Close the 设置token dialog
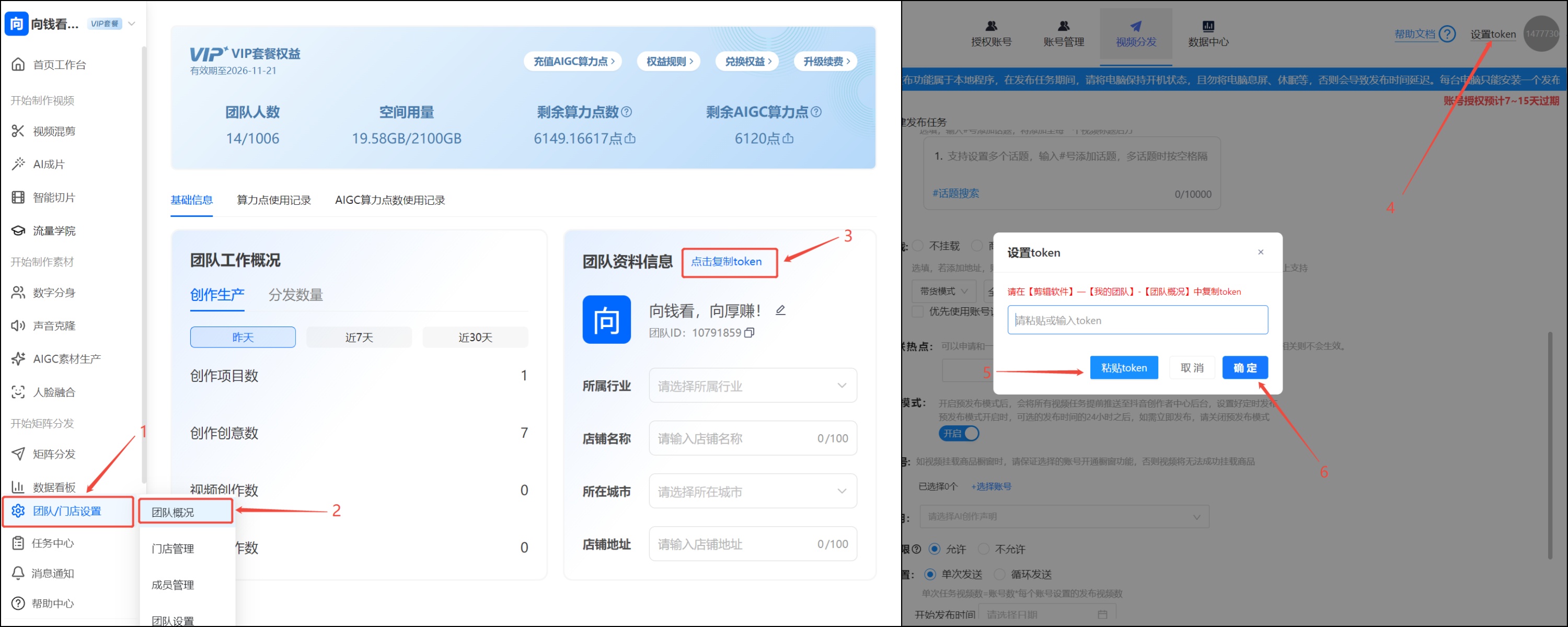 [1261, 252]
